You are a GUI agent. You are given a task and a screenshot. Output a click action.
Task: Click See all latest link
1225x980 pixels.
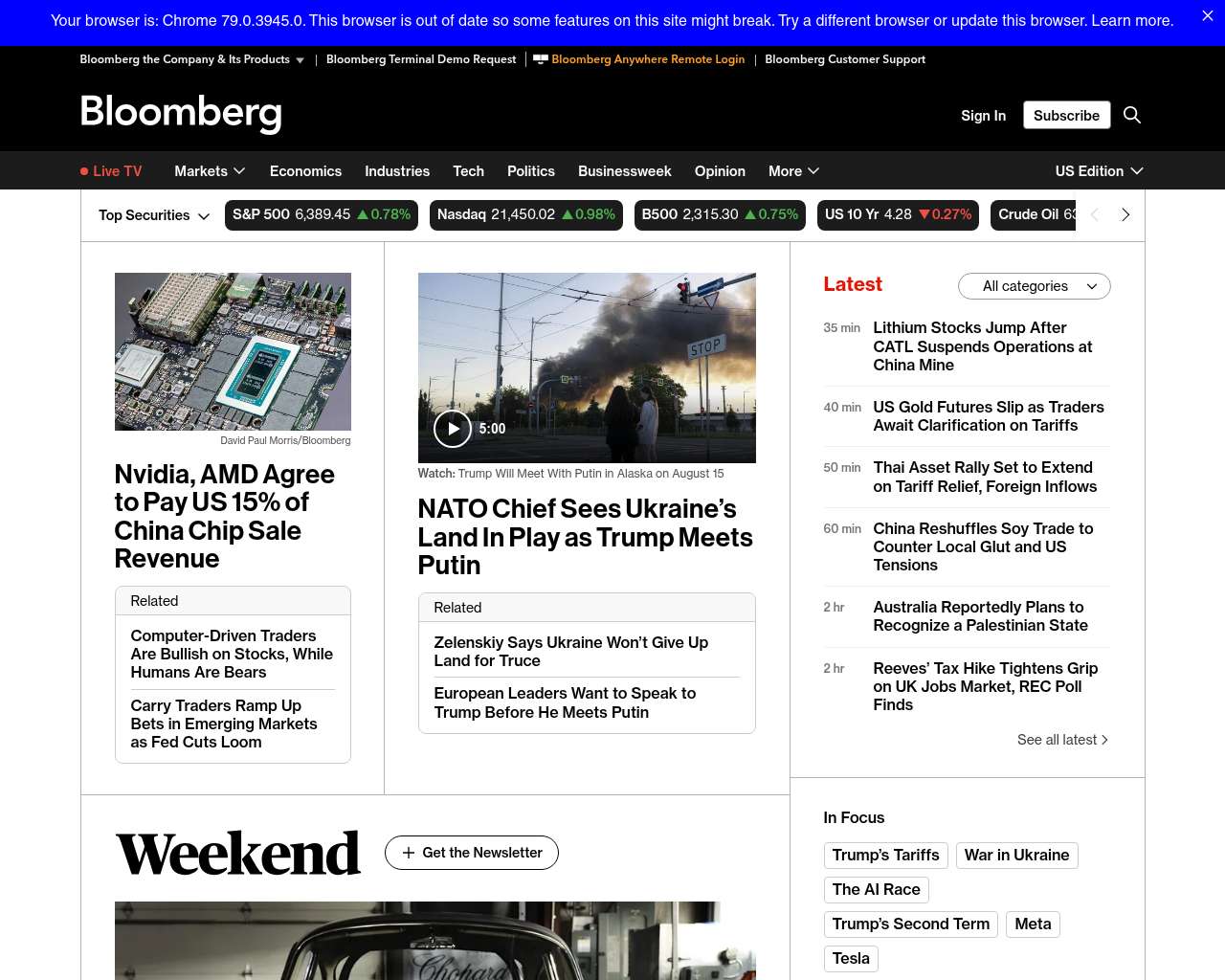pos(1062,740)
